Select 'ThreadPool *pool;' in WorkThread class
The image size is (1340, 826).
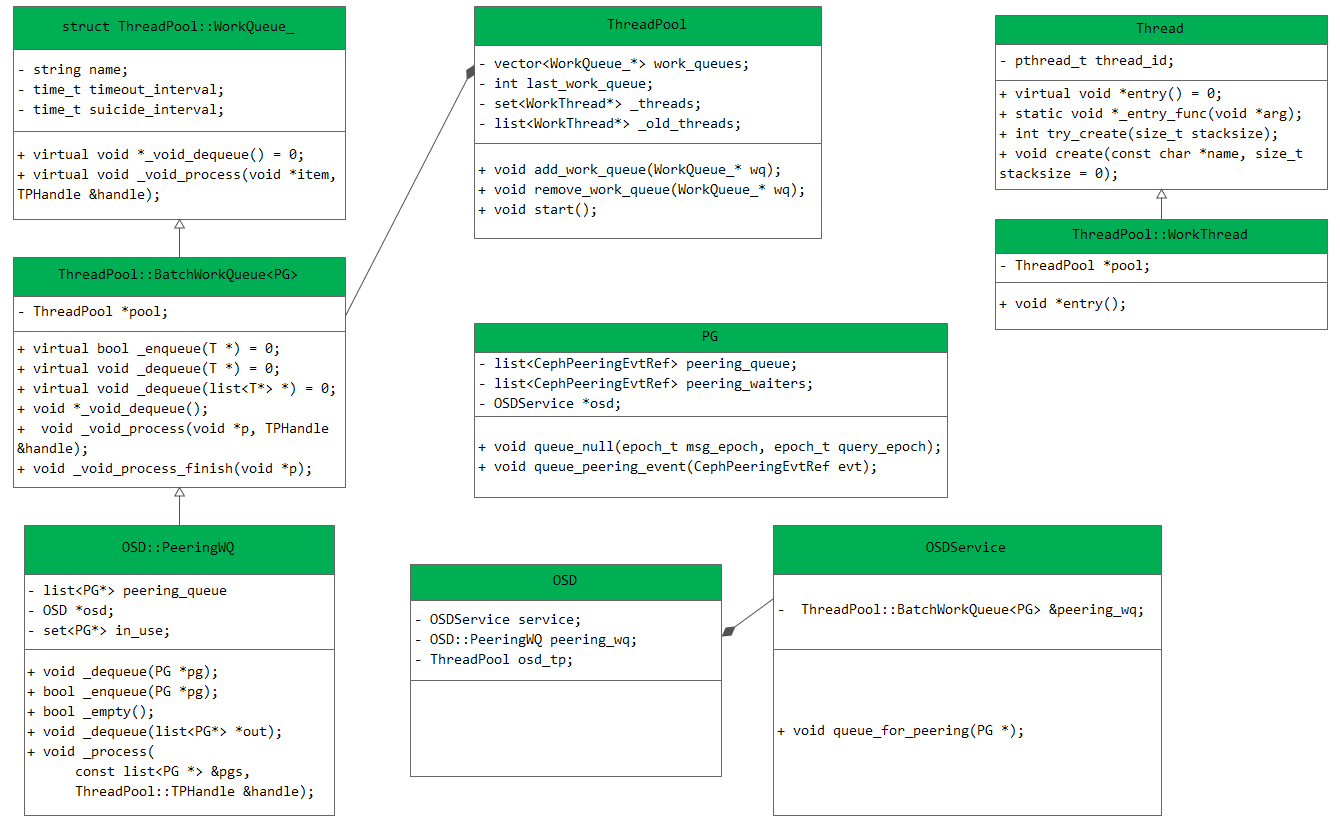click(x=1075, y=265)
